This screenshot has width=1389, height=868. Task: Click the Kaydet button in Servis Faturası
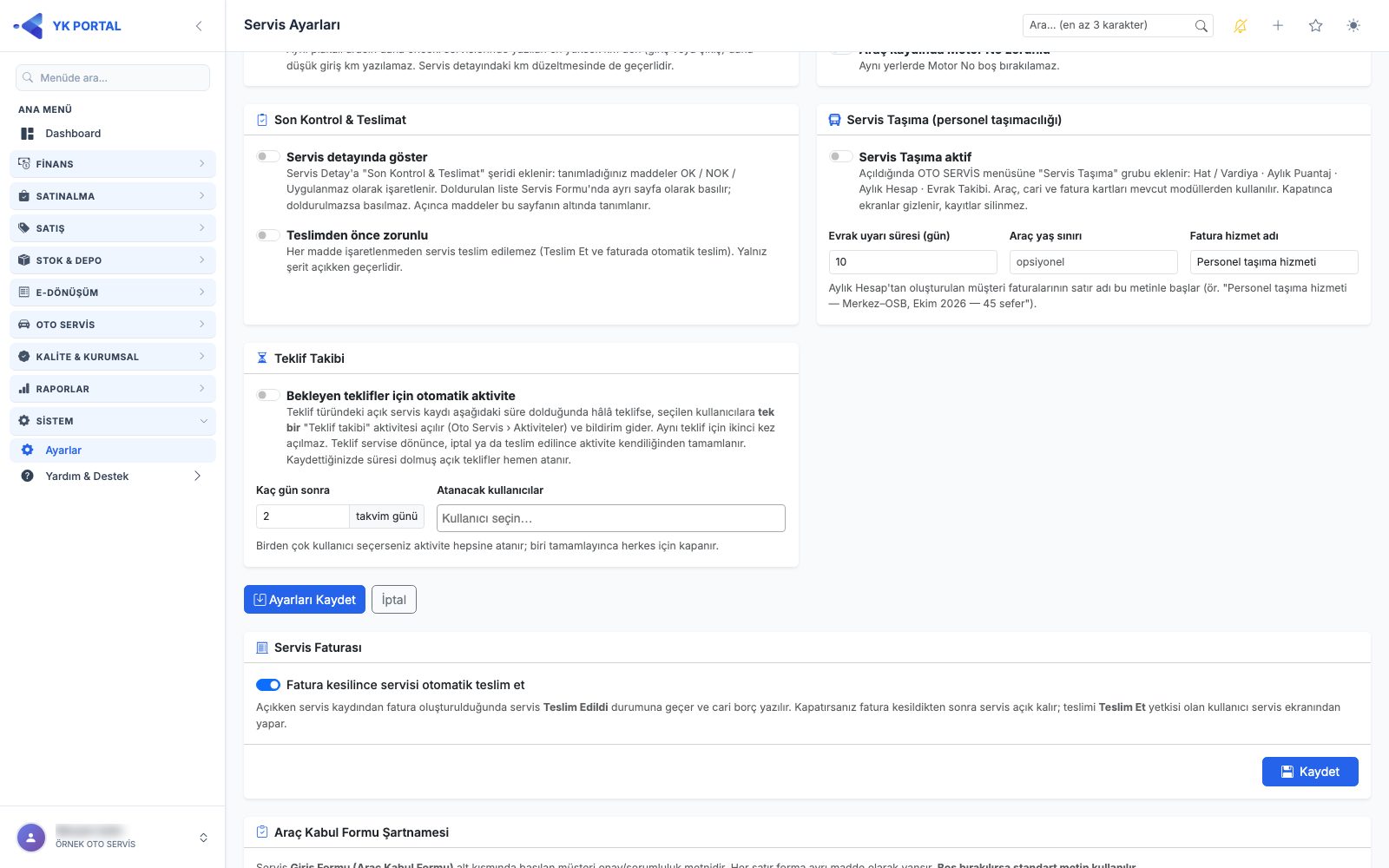pos(1310,772)
